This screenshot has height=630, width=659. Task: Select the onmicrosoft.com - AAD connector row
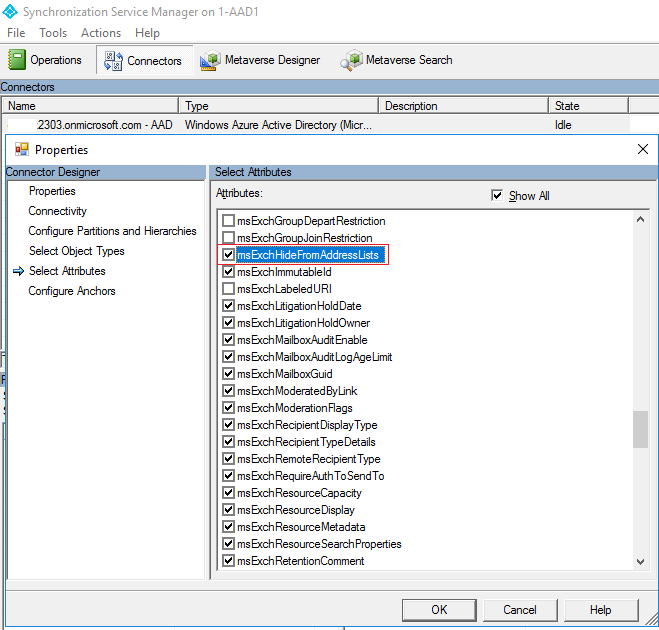316,125
